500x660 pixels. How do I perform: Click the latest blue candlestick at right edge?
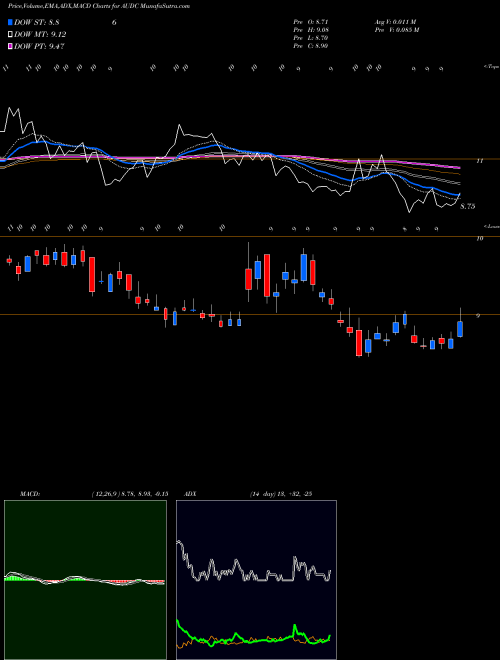point(460,329)
